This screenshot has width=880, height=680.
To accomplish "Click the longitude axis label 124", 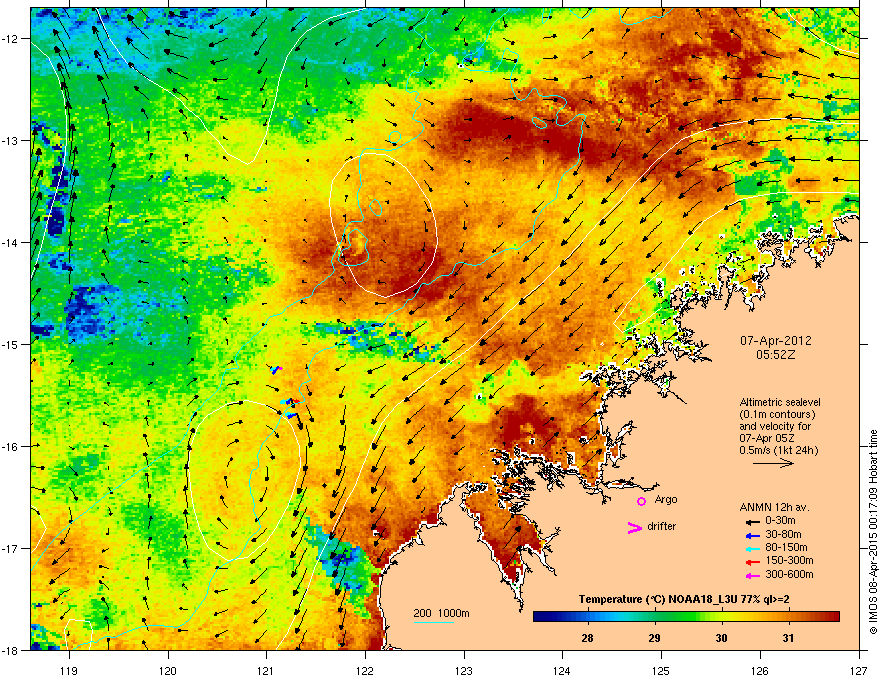I will click(562, 670).
